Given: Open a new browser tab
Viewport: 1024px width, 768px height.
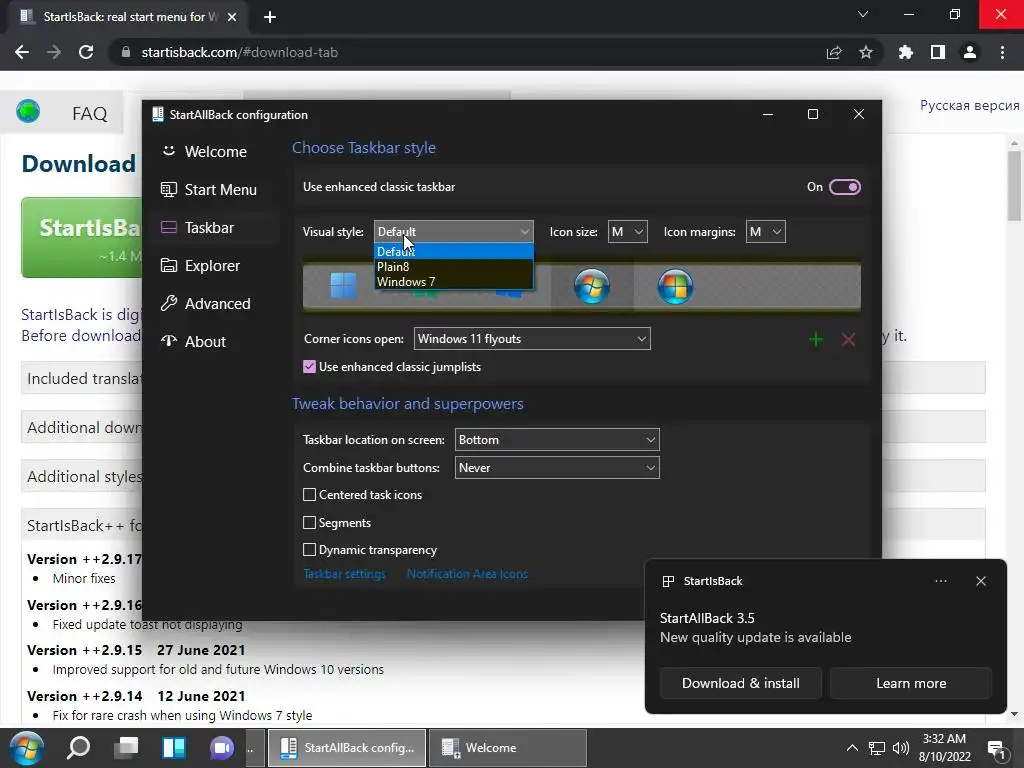Looking at the screenshot, I should (x=270, y=17).
